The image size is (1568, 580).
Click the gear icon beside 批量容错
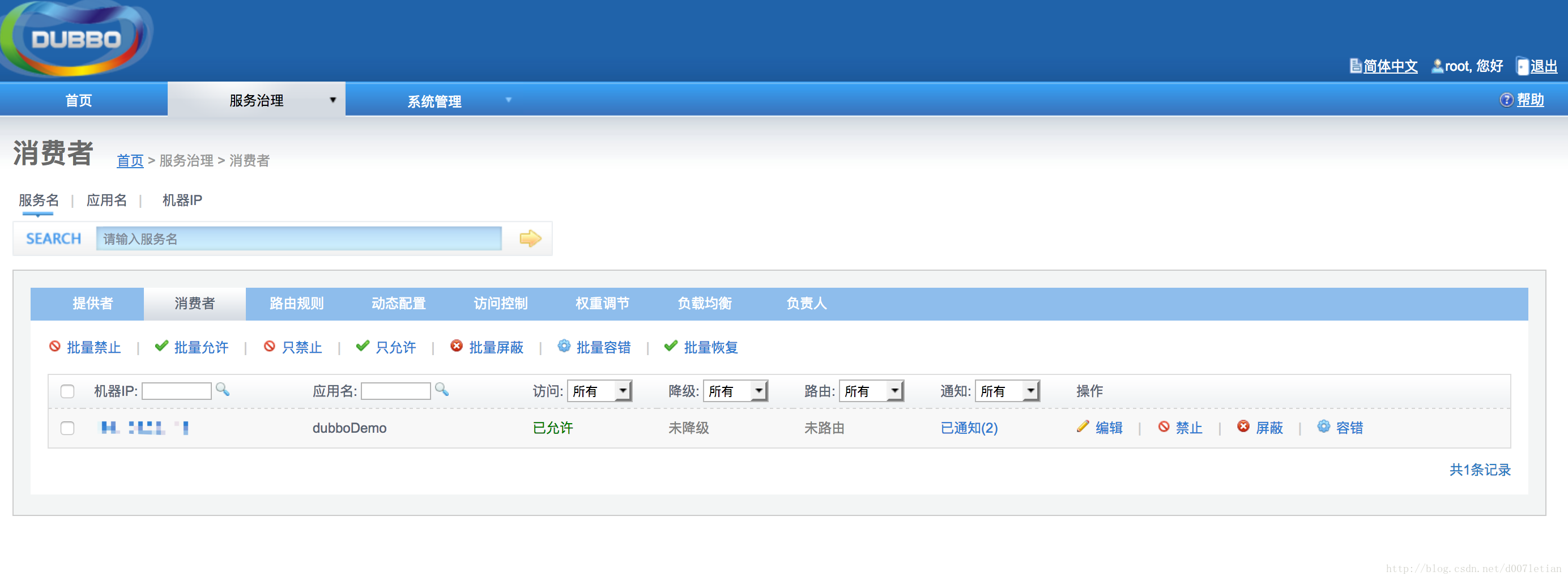point(564,346)
